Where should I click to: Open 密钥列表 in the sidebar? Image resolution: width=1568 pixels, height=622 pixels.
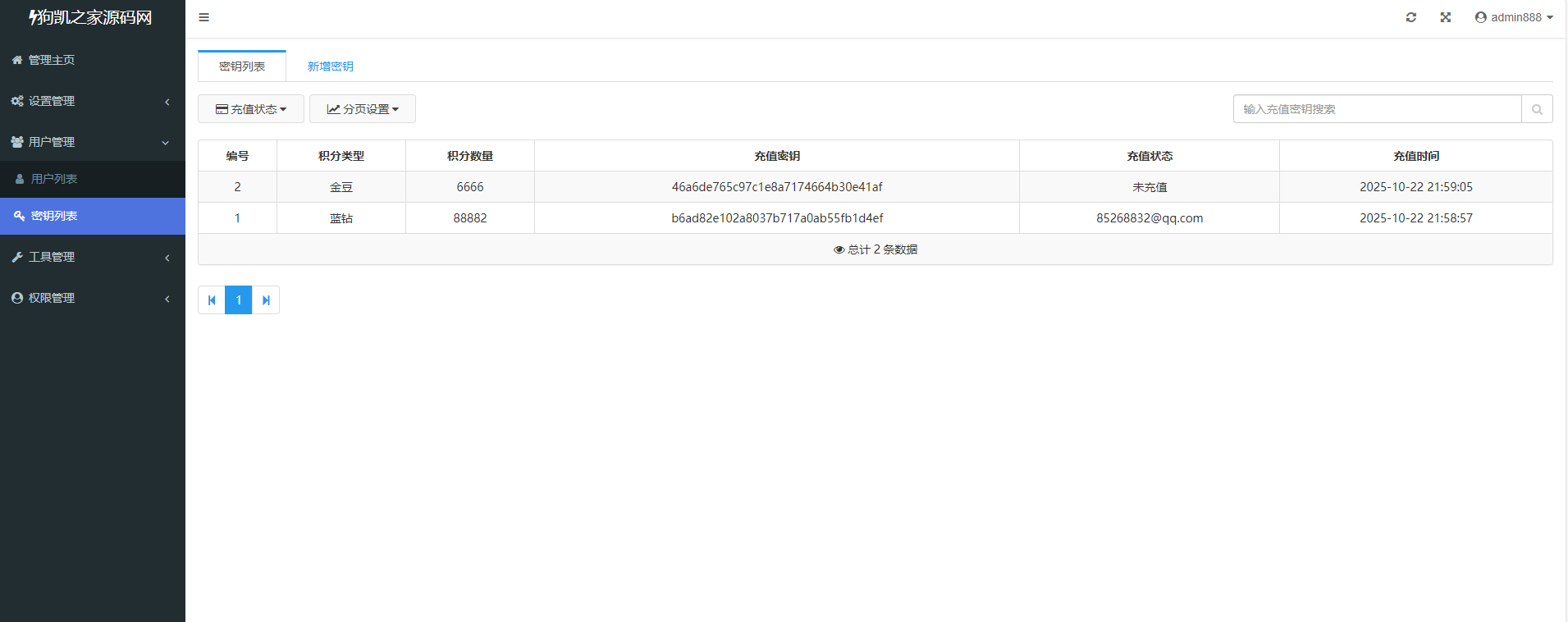click(93, 216)
